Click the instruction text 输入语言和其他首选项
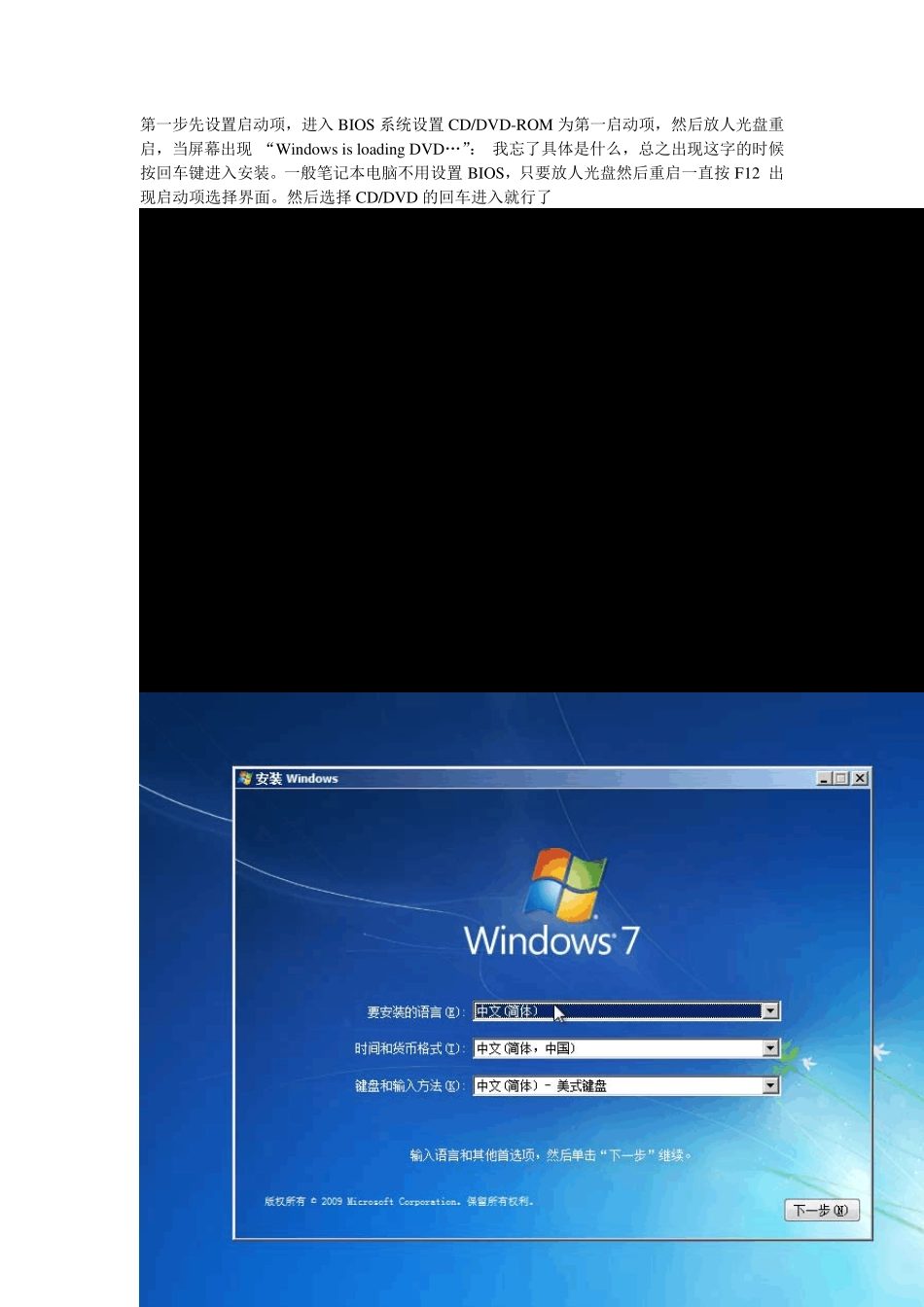Screen dimensions: 924x1307 pos(551,1155)
